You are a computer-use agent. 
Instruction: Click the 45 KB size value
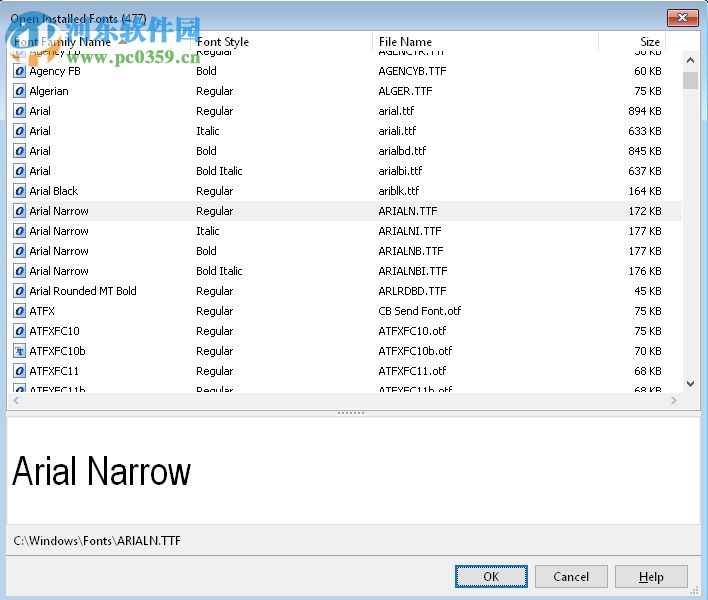647,291
